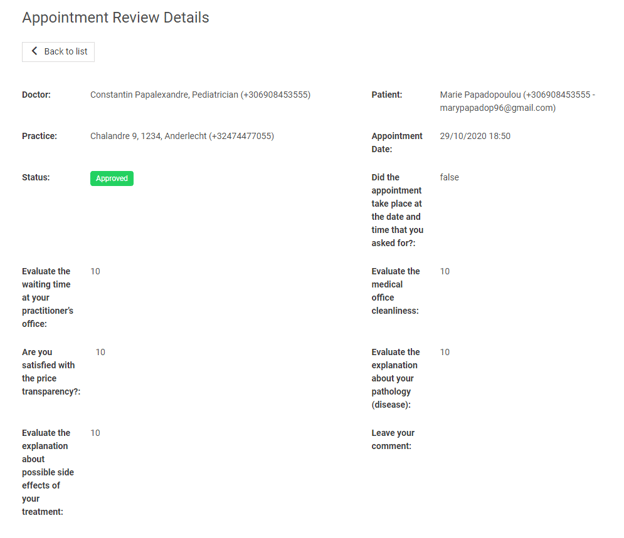The height and width of the screenshot is (538, 624).
Task: Click the waiting time score value
Action: tap(95, 271)
